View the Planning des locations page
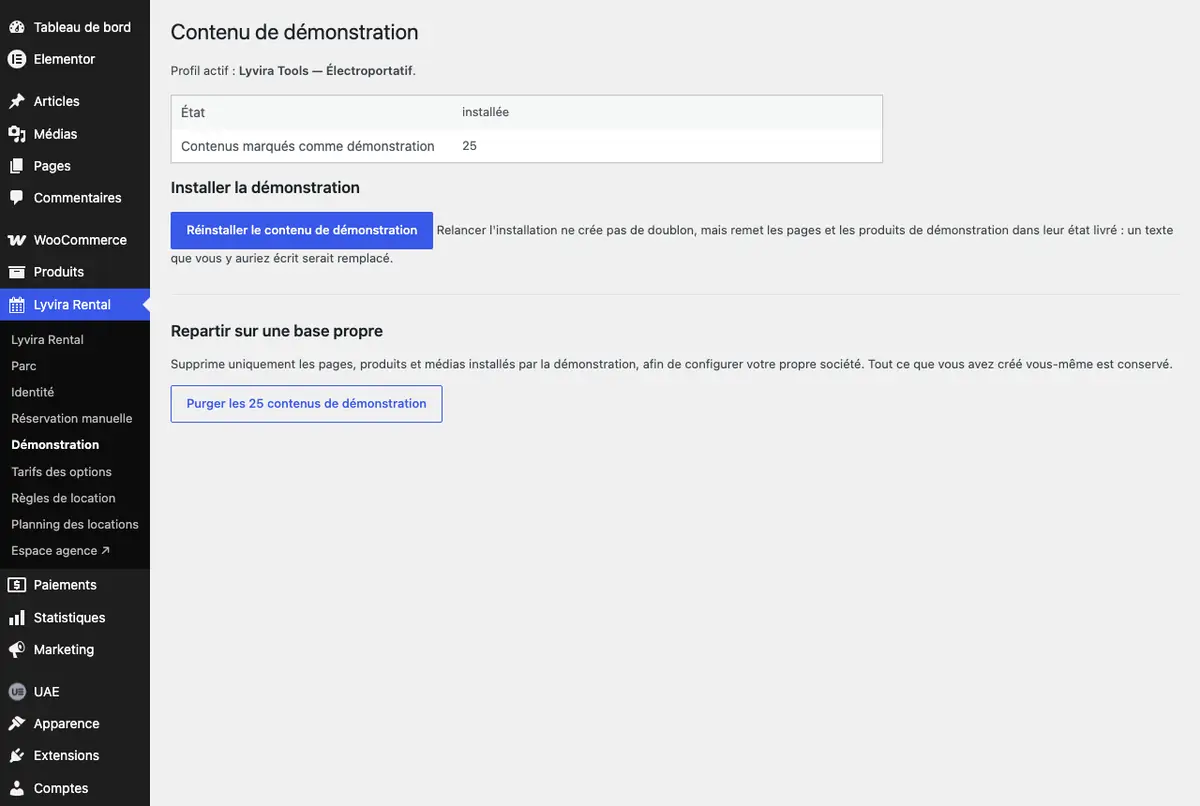 tap(75, 524)
